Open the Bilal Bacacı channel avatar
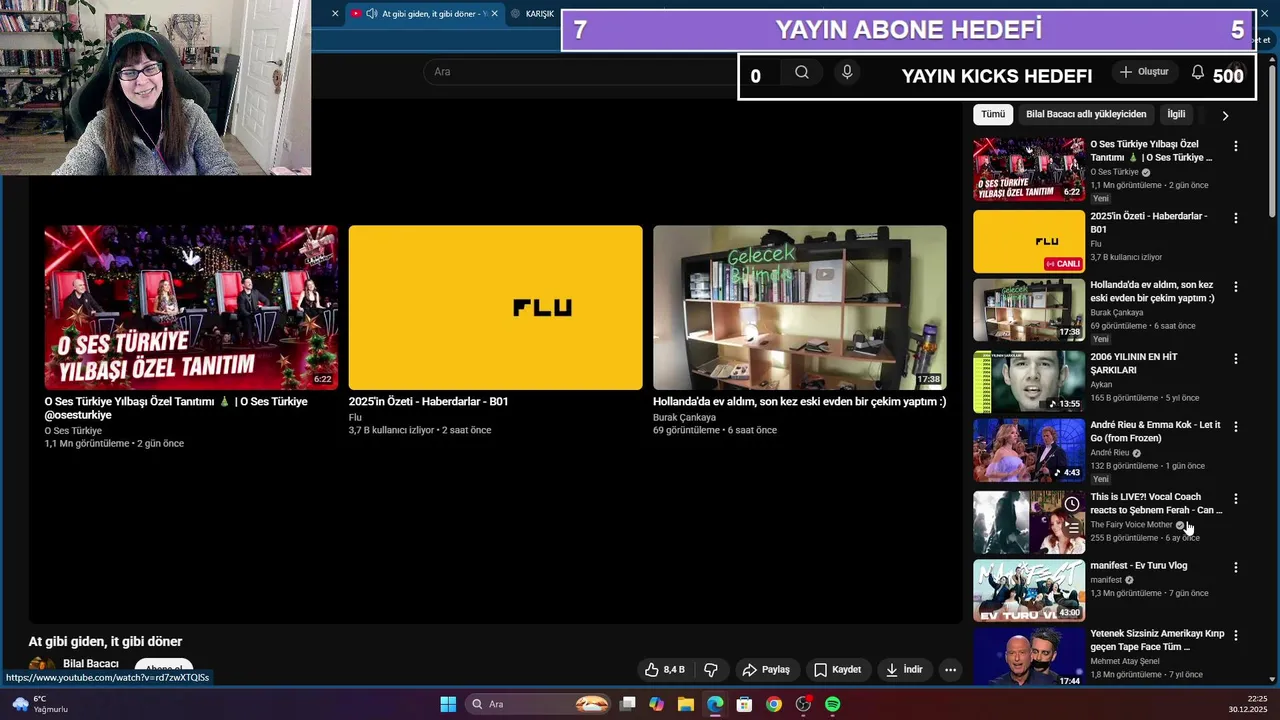This screenshot has height=720, width=1280. (41, 668)
